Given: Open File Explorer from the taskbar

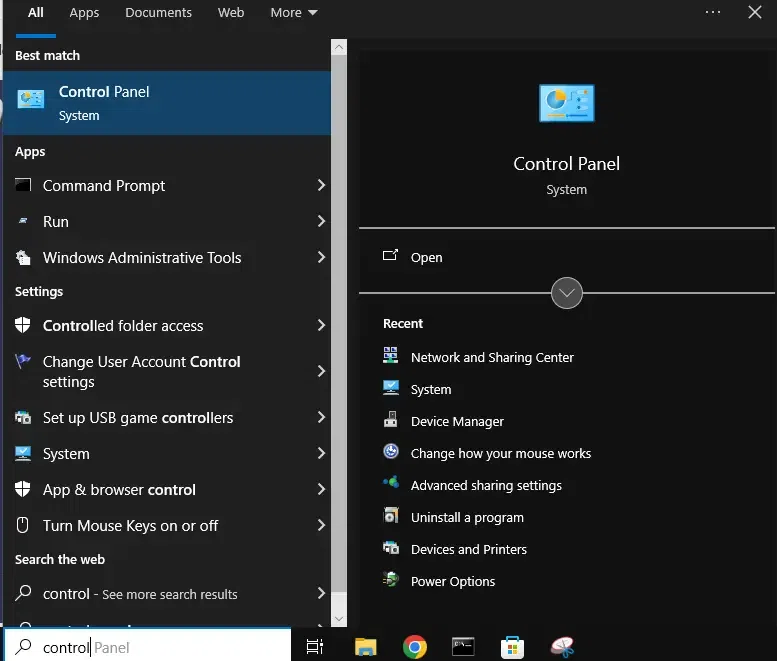Looking at the screenshot, I should 366,647.
